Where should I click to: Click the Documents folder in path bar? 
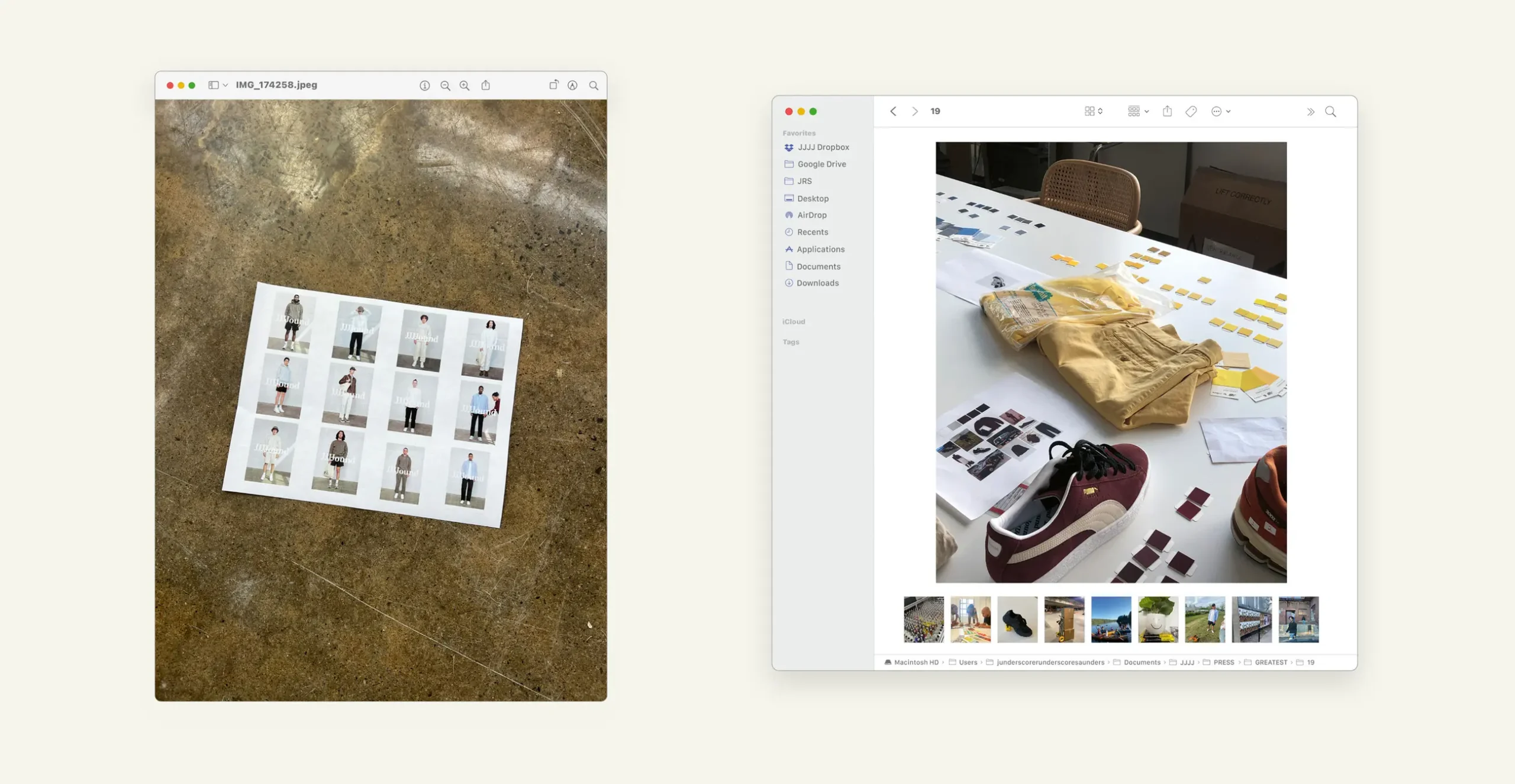coord(1141,662)
